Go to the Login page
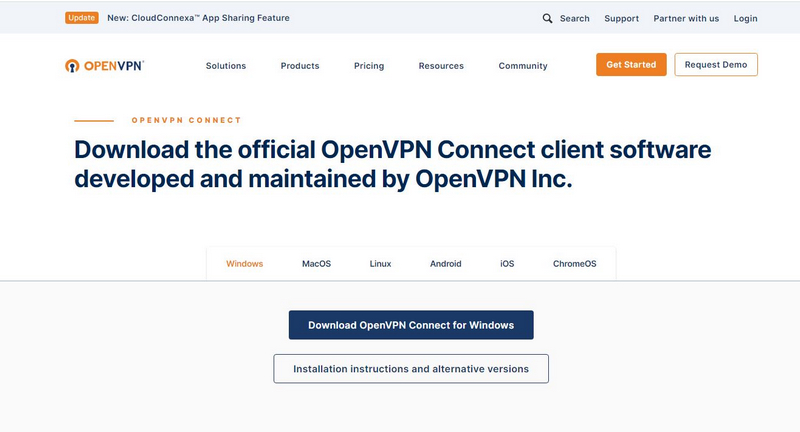 point(745,18)
